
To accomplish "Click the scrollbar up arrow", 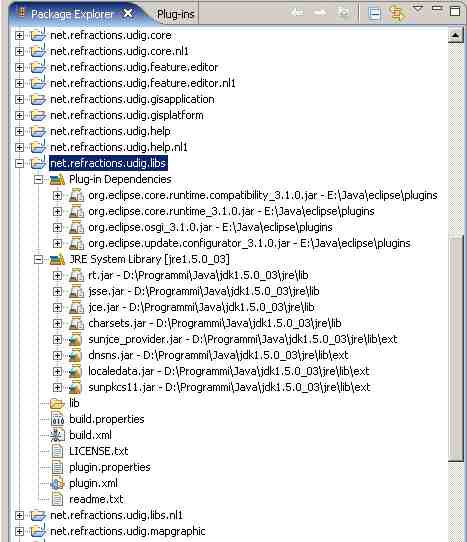I will coord(456,36).
